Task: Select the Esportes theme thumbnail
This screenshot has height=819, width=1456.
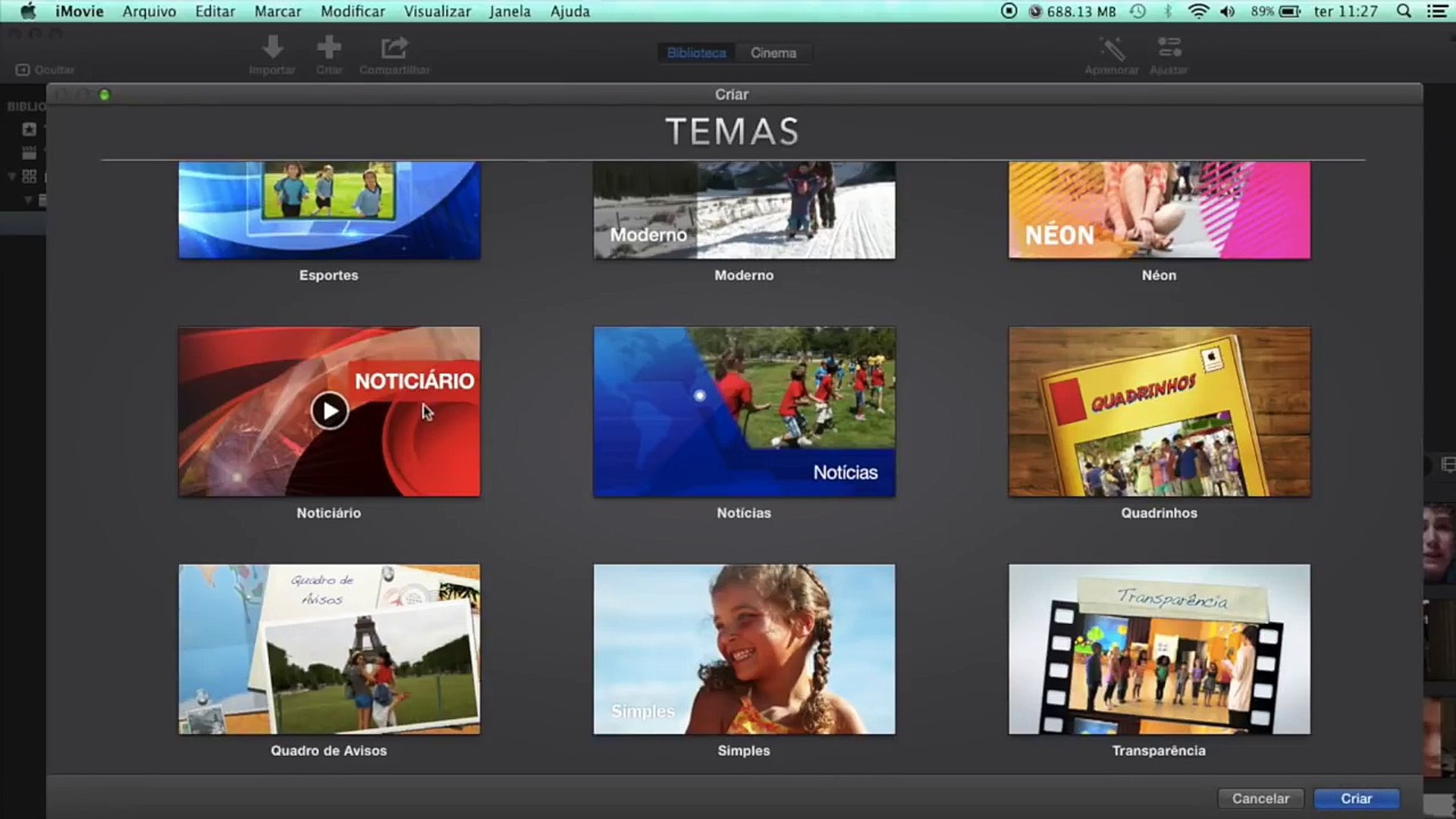Action: [x=329, y=210]
